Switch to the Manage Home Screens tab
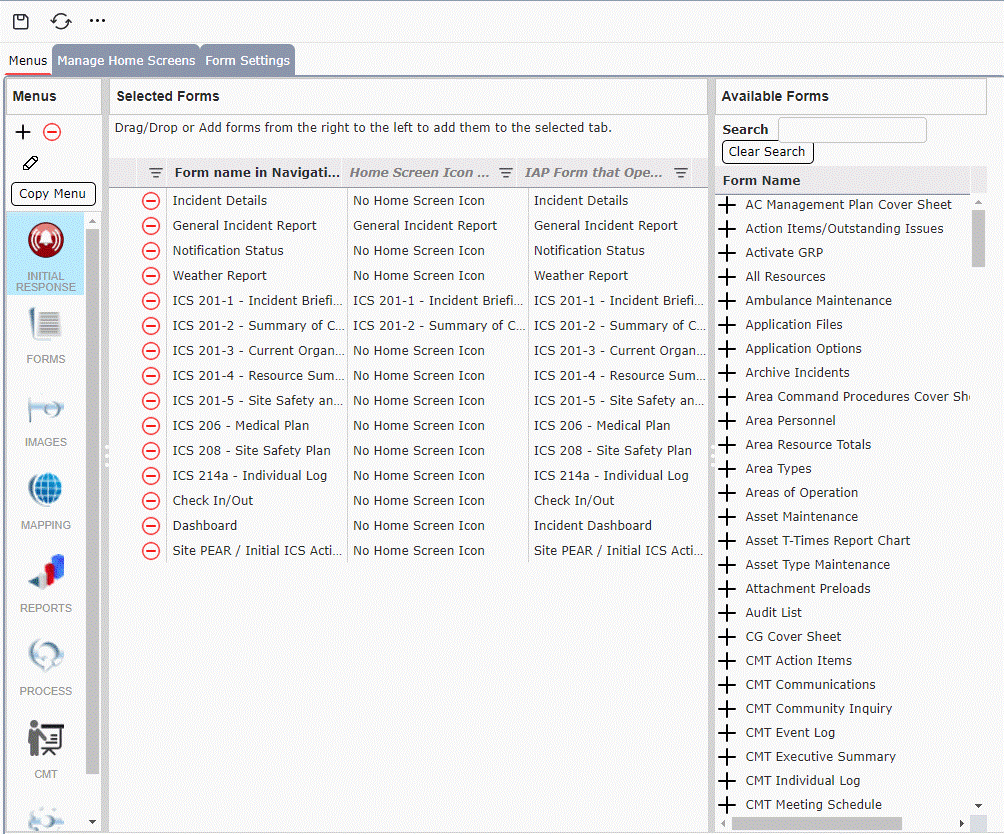Viewport: 1004px width, 834px height. coord(125,60)
